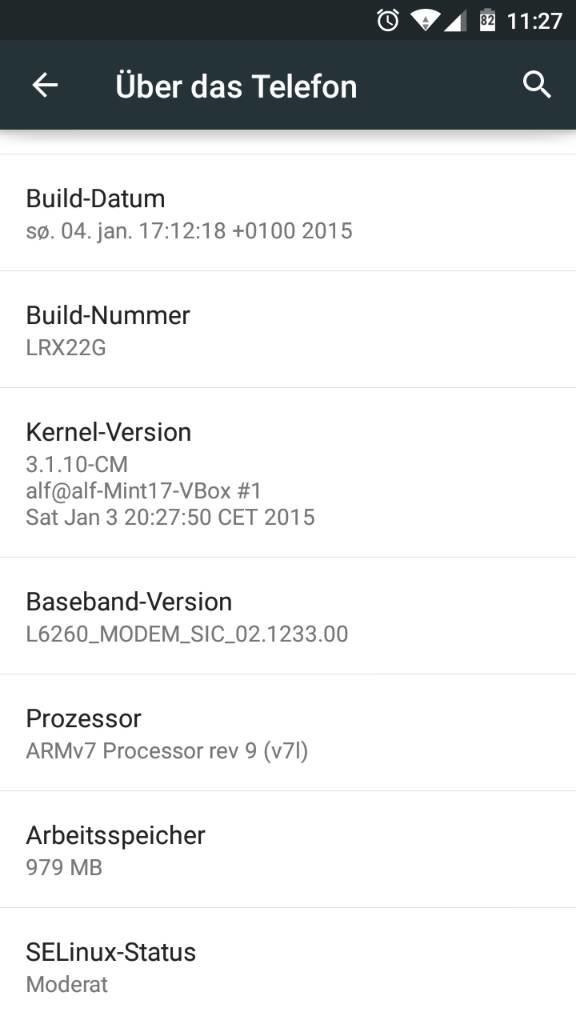This screenshot has width=576, height=1024.
Task: Tap the L6260_MODEM_SIC baseband value
Action: click(187, 634)
